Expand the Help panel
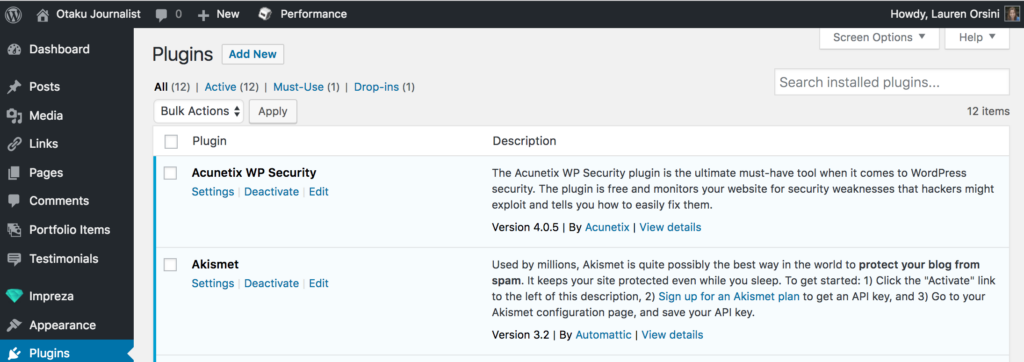The height and width of the screenshot is (362, 1024). coord(978,37)
